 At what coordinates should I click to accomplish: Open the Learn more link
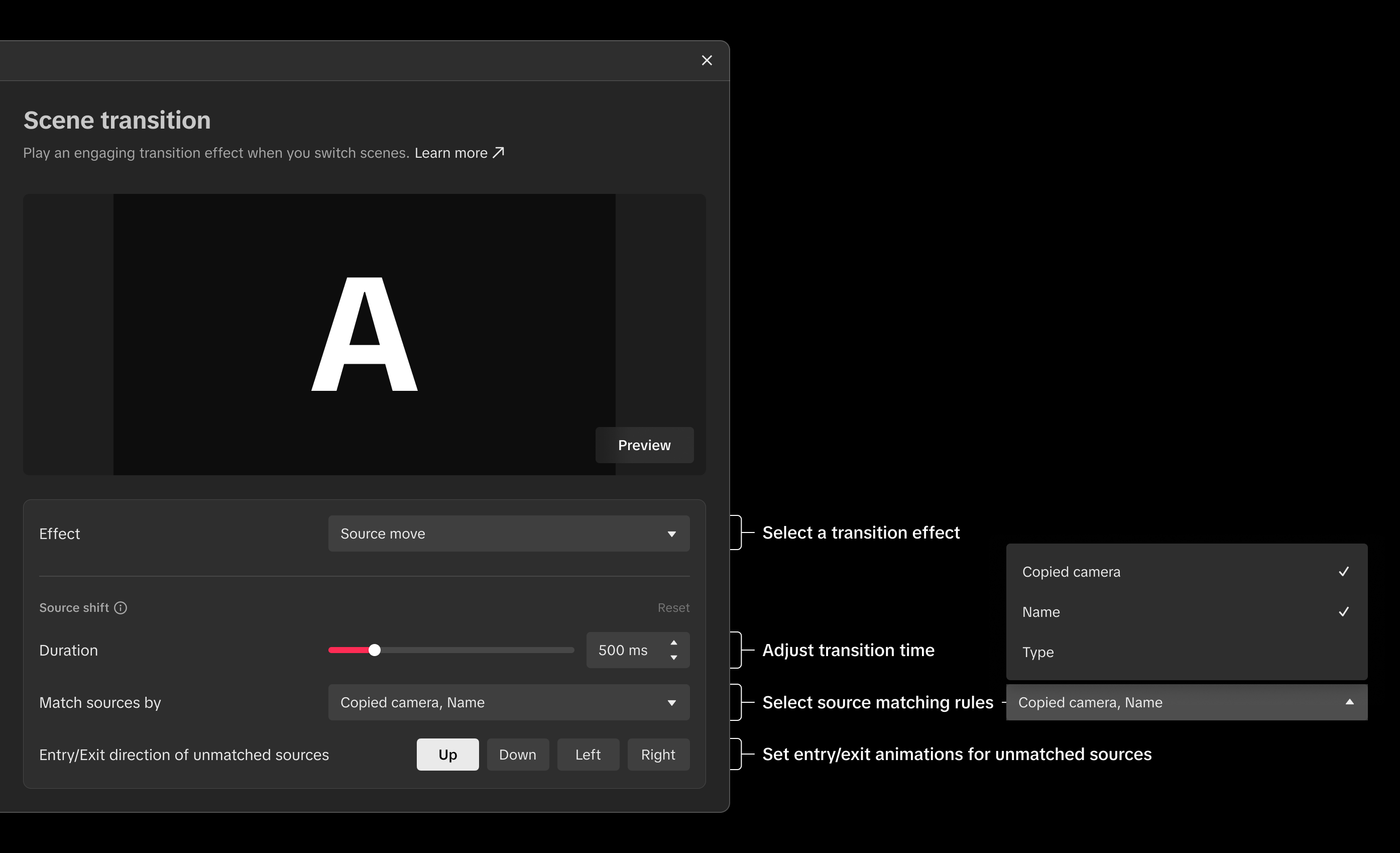coord(450,152)
